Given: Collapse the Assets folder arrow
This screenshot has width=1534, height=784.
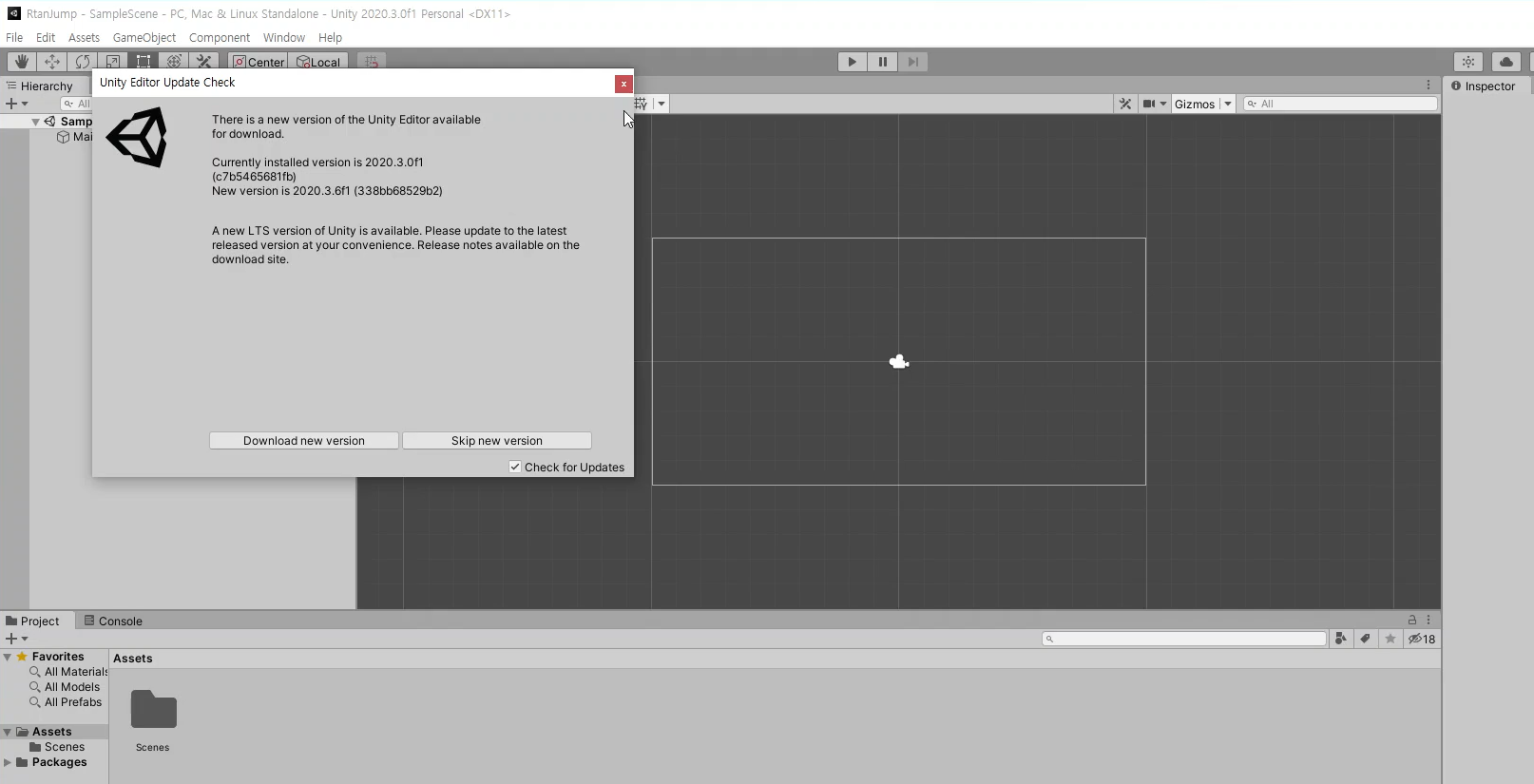Looking at the screenshot, I should click(x=8, y=732).
